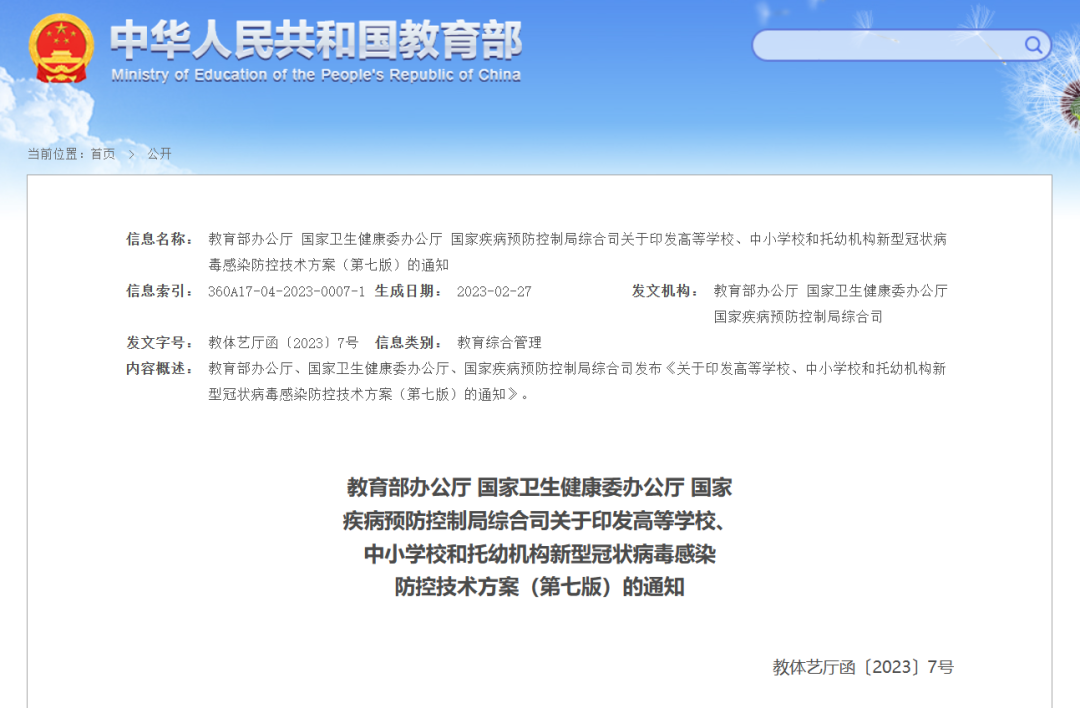Click the document number below the headline
The width and height of the screenshot is (1080, 708).
point(863,667)
